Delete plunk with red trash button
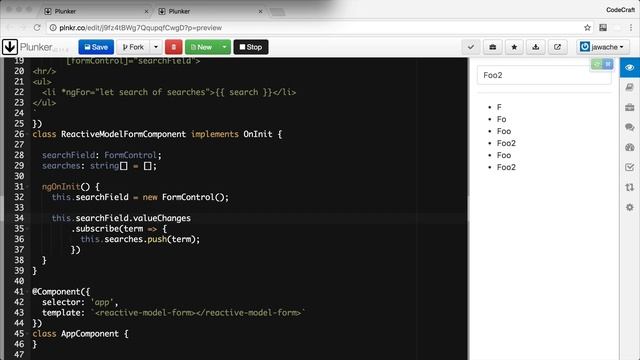 coord(173,47)
